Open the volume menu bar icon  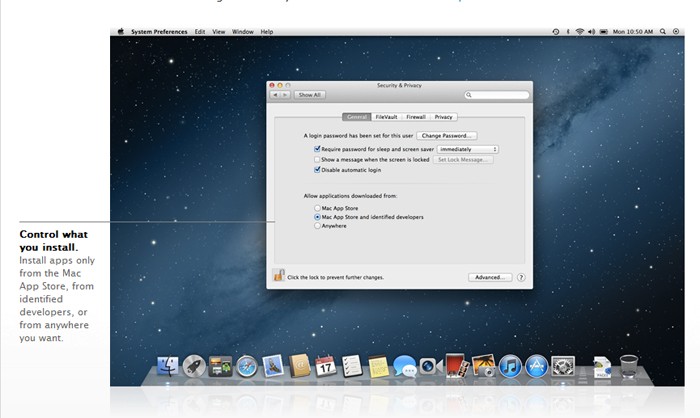[x=592, y=32]
